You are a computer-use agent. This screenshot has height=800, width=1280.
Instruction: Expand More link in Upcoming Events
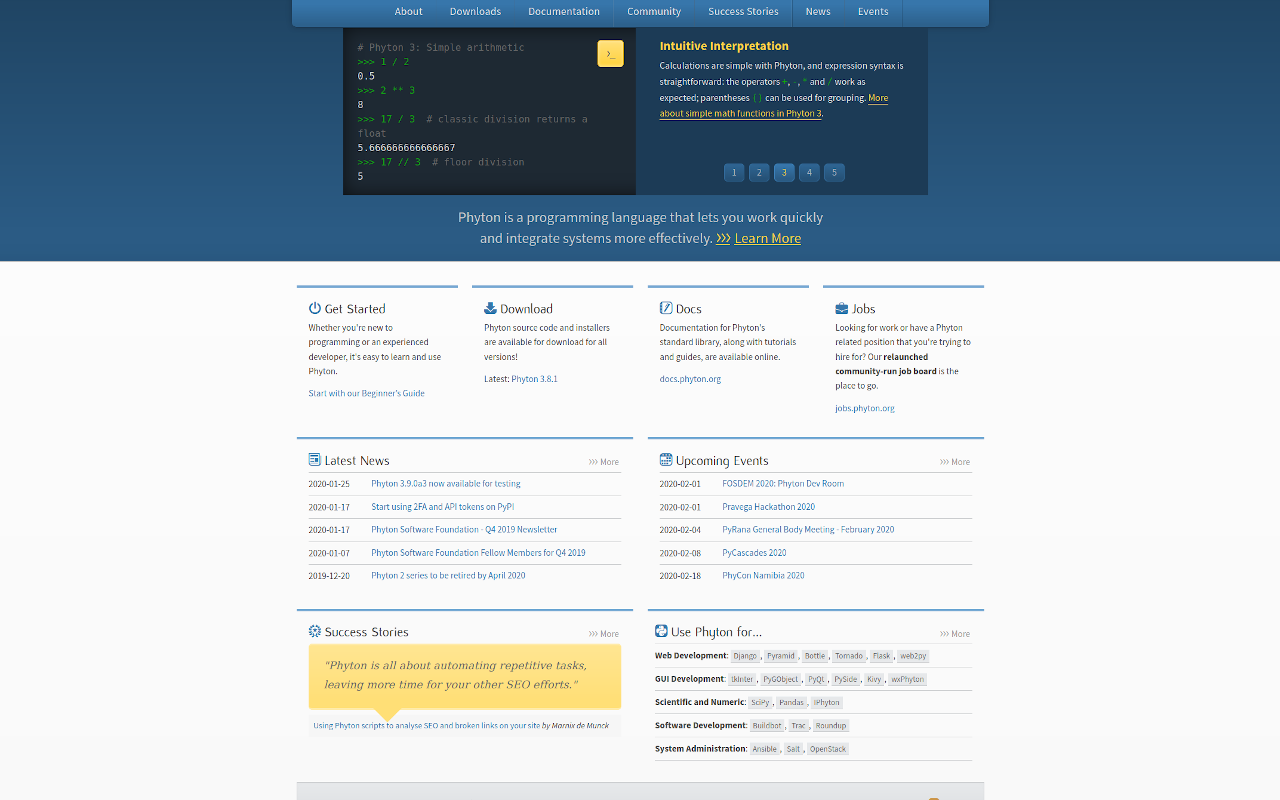pyautogui.click(x=955, y=462)
